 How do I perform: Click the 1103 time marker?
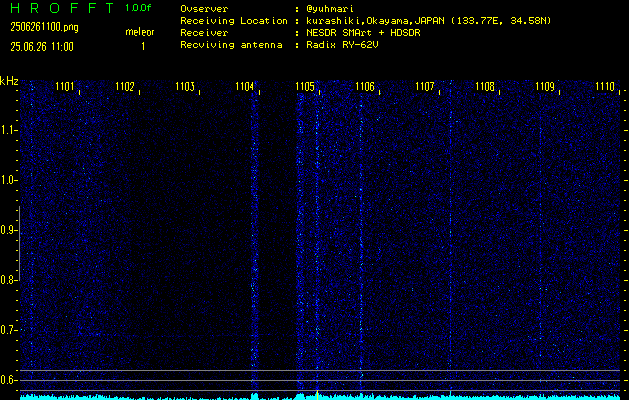[185, 86]
